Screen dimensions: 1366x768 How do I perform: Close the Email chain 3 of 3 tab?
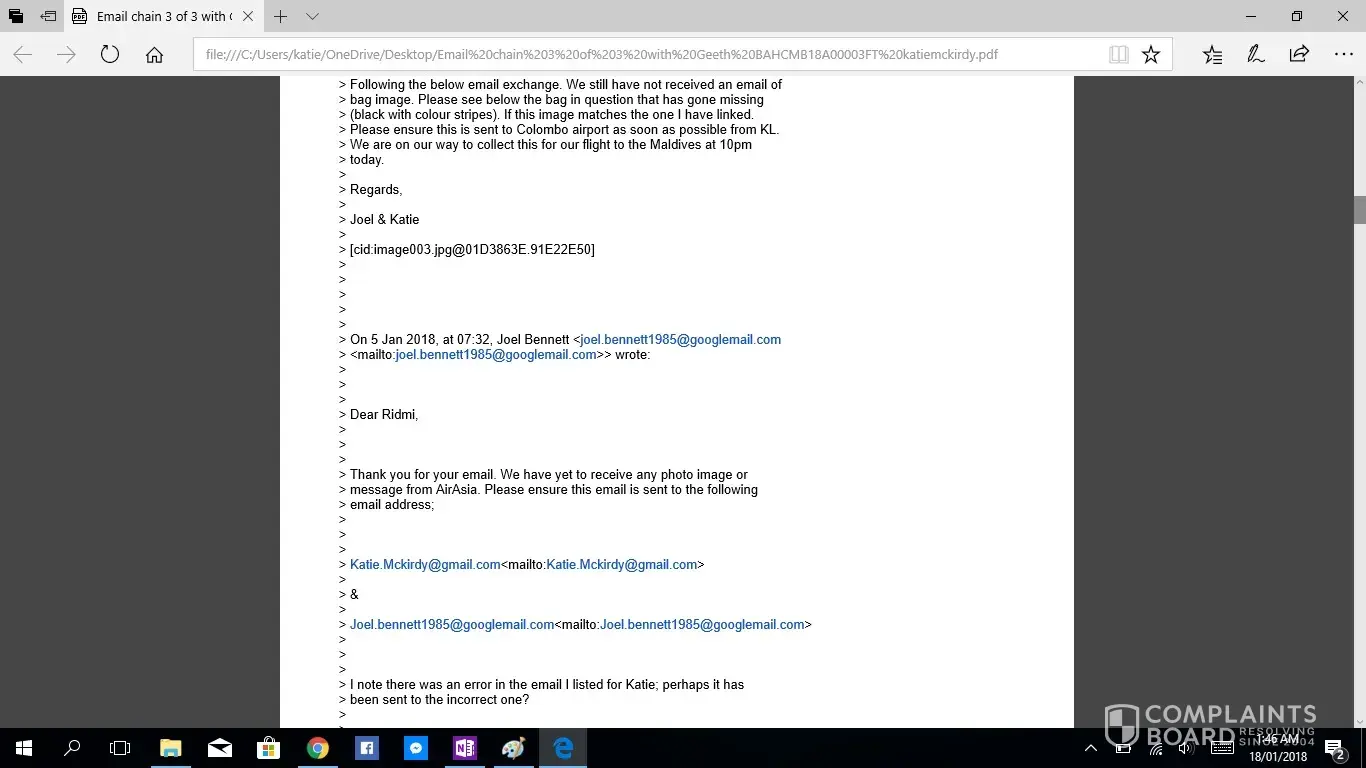[247, 16]
